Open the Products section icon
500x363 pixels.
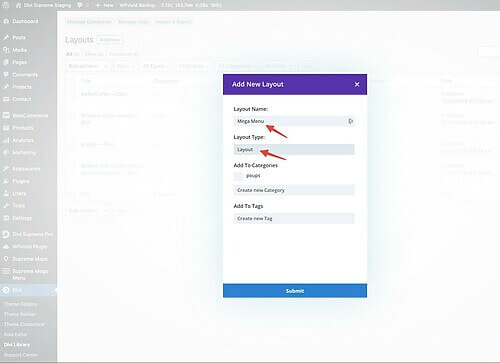tap(6, 128)
